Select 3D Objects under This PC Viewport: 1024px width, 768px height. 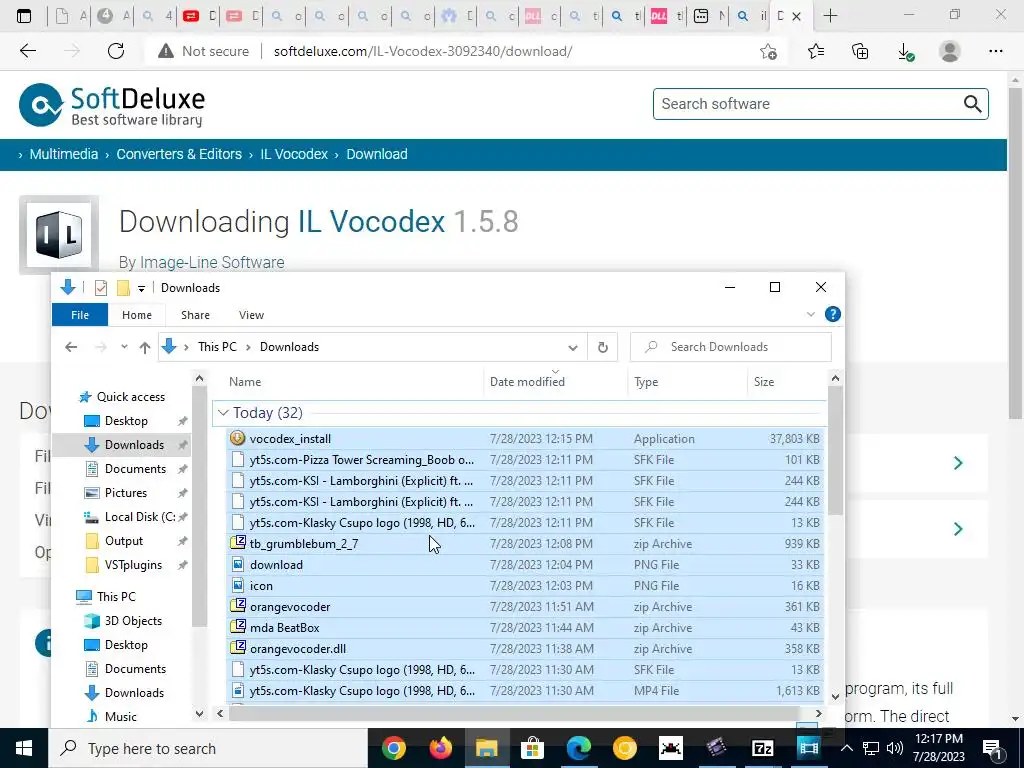coord(133,621)
